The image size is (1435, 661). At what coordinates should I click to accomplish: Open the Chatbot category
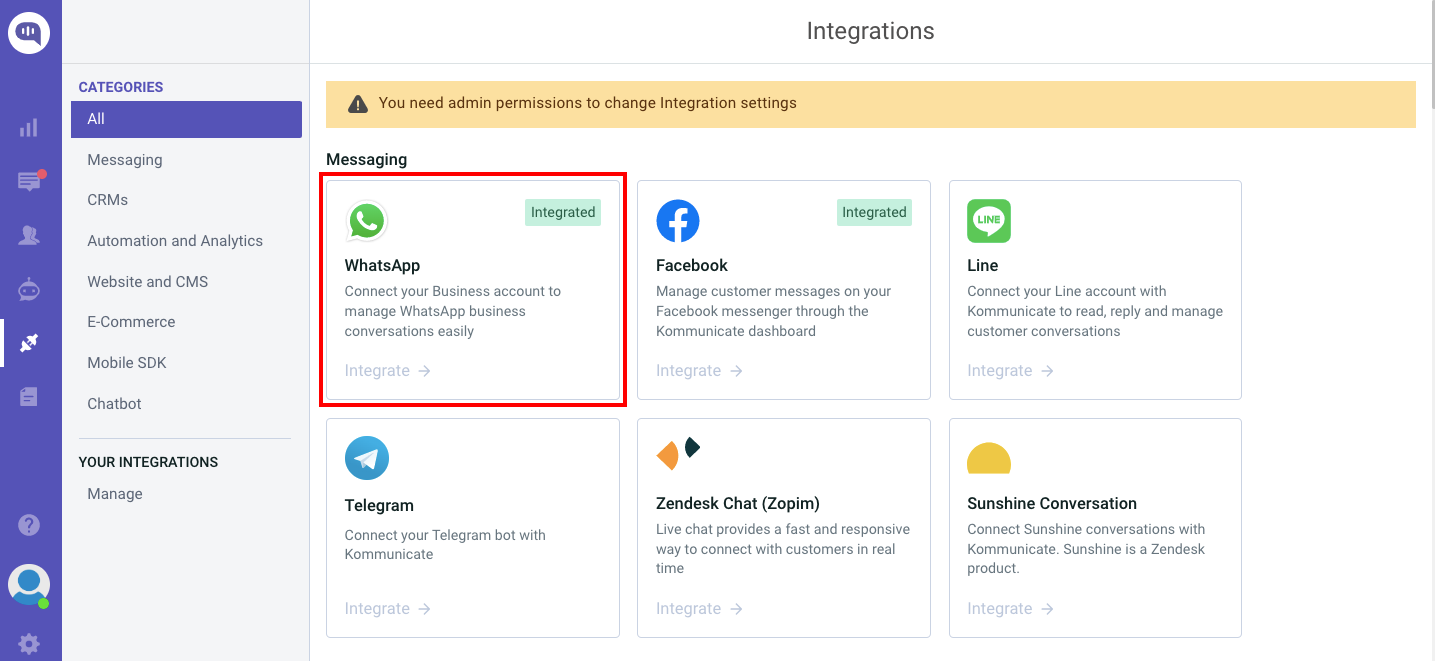click(x=113, y=403)
